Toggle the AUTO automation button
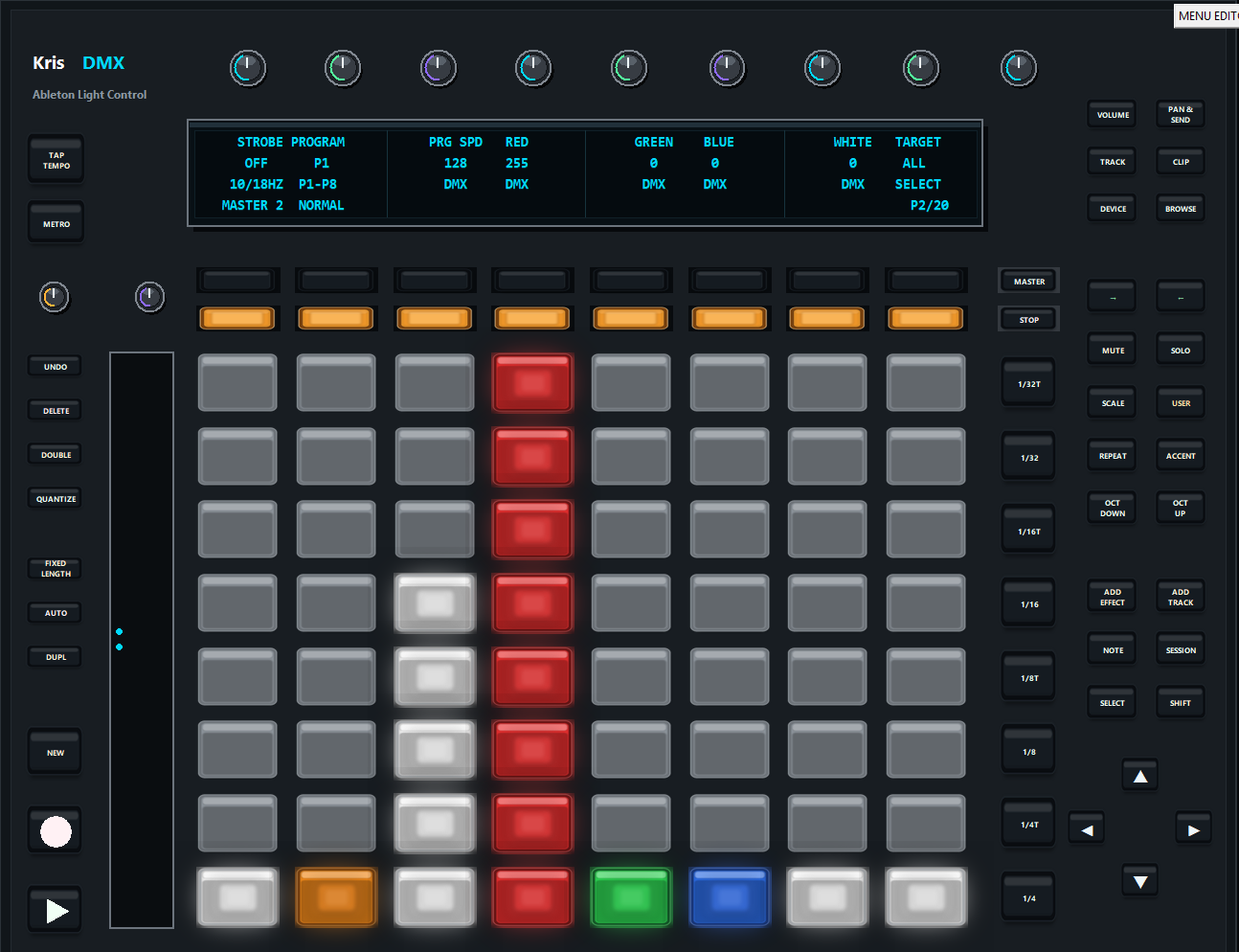Image resolution: width=1239 pixels, height=952 pixels. pyautogui.click(x=56, y=613)
